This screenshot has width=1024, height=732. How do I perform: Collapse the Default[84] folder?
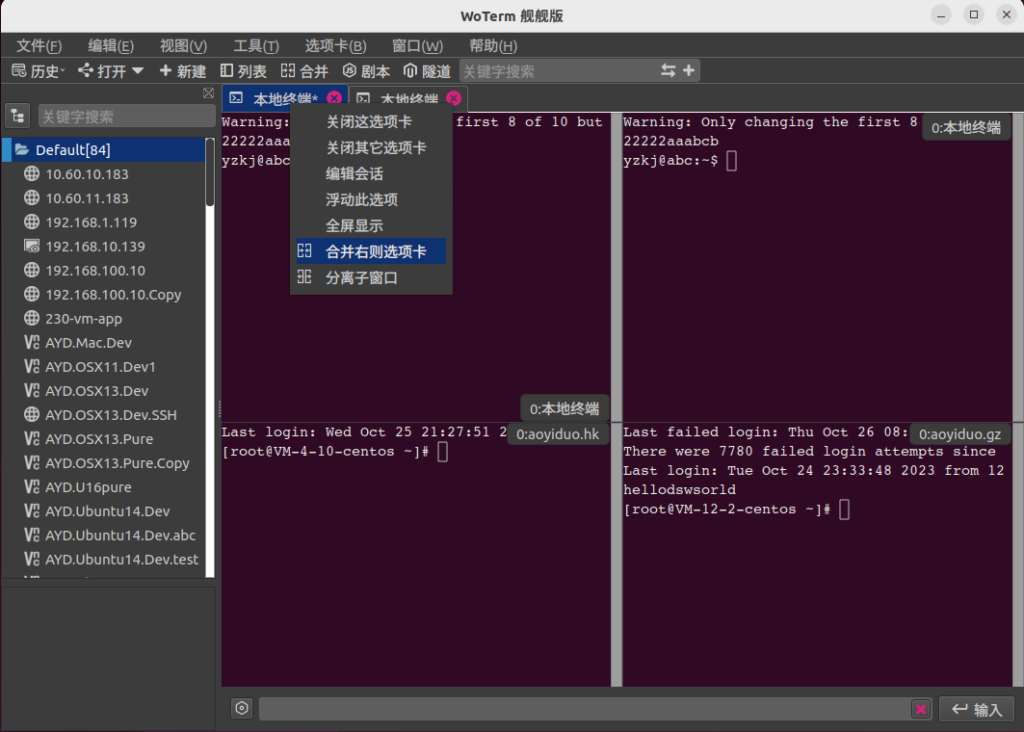tap(22, 150)
